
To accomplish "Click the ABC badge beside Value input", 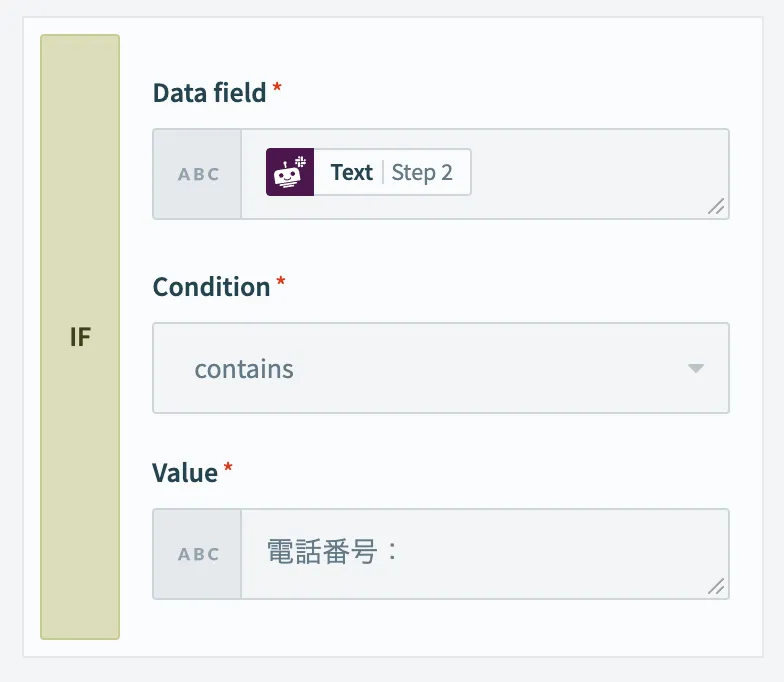I will [x=198, y=554].
